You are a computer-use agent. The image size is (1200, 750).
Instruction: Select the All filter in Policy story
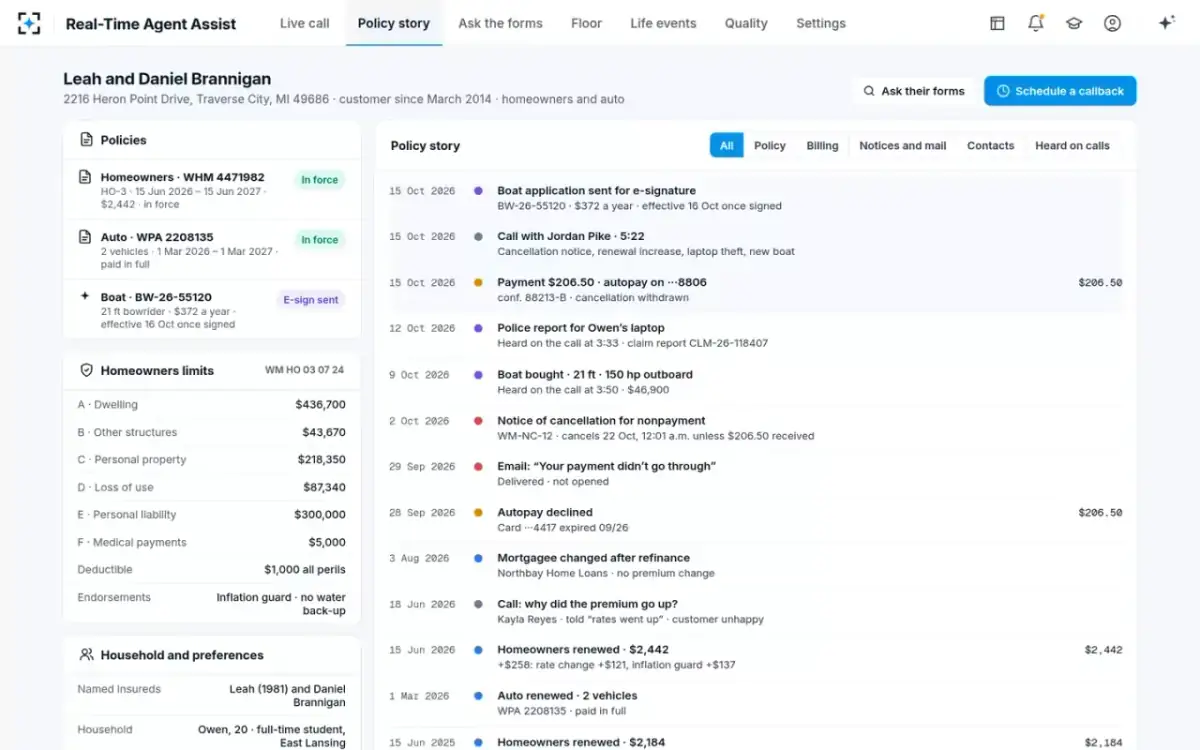[x=726, y=145]
